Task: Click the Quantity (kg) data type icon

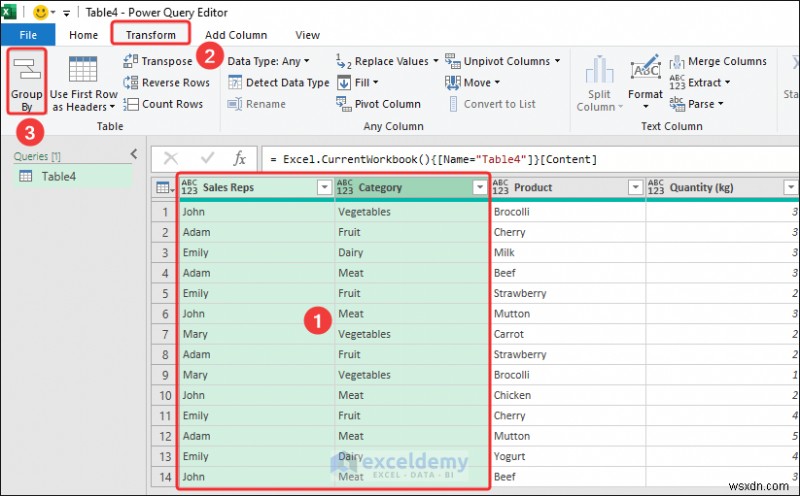Action: point(656,187)
